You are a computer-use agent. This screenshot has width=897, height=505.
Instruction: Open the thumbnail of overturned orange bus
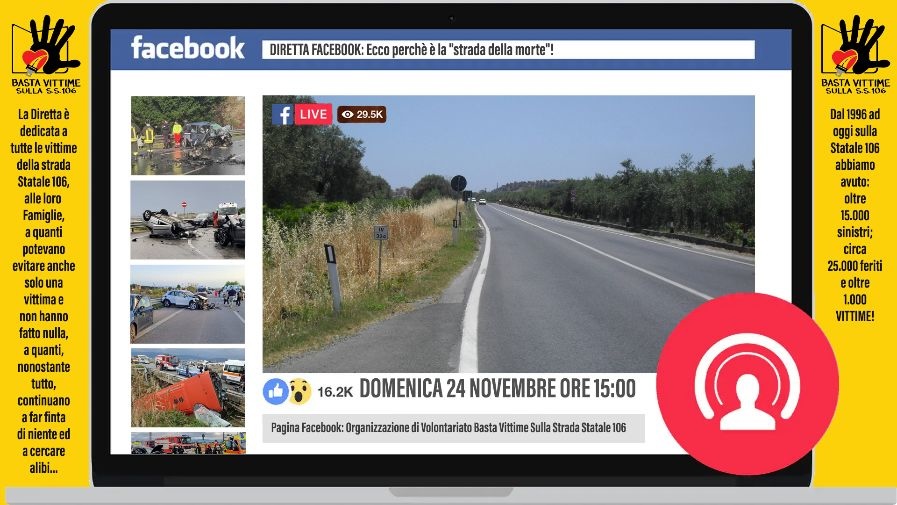tap(188, 388)
